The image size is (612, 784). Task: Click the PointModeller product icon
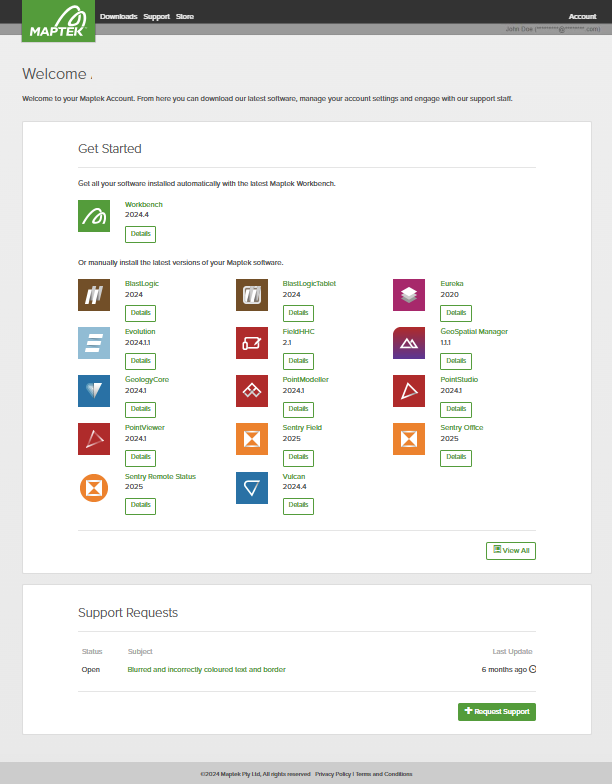click(252, 391)
